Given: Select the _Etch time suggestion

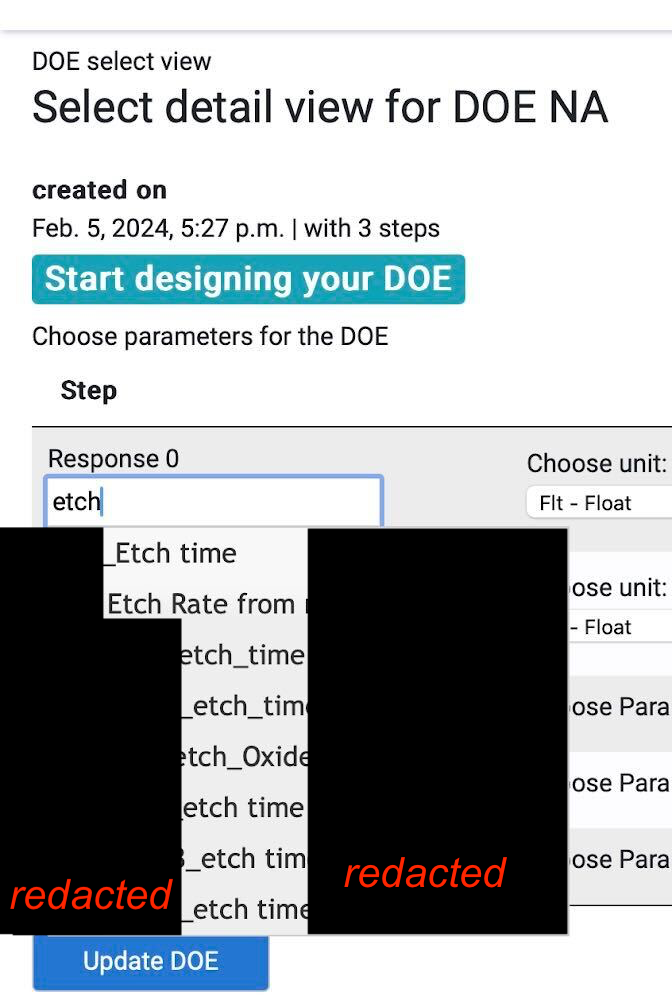Looking at the screenshot, I should click(x=205, y=553).
